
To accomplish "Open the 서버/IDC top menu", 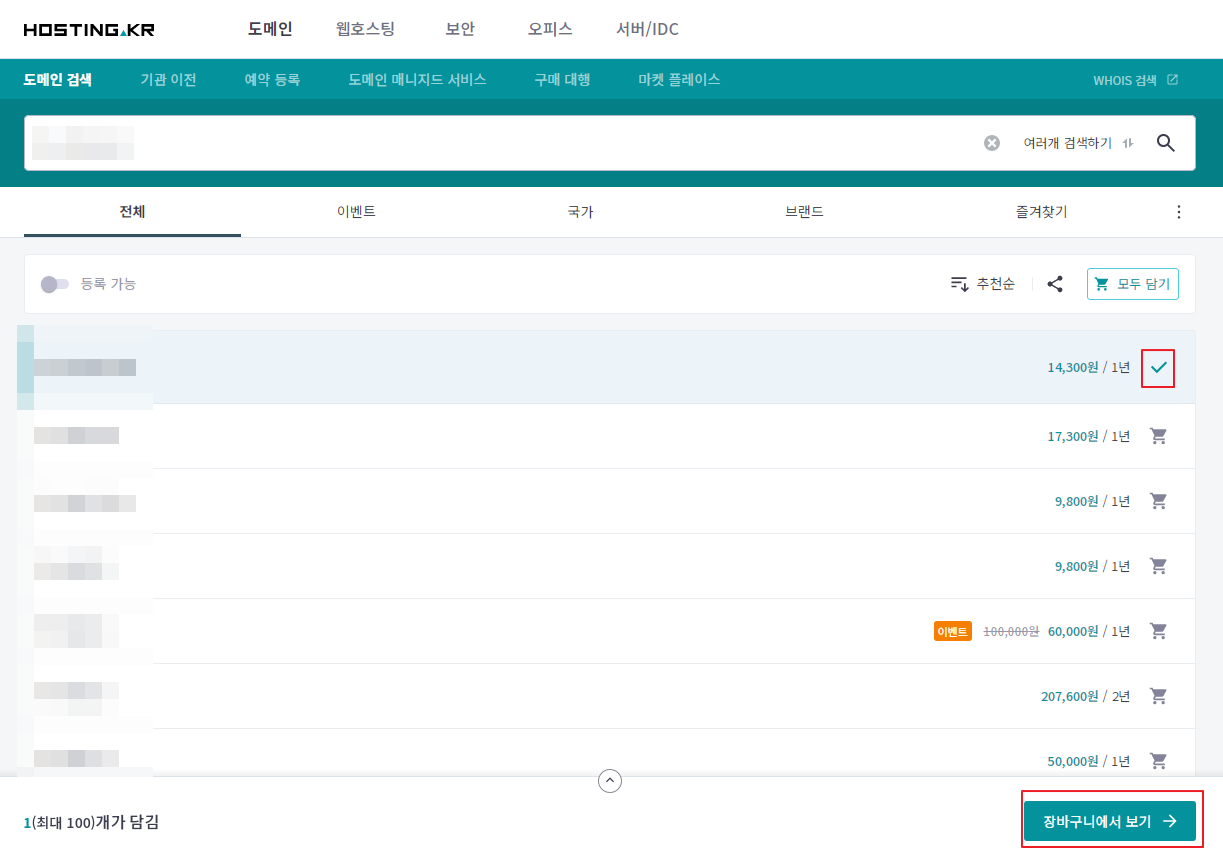I will (x=647, y=29).
